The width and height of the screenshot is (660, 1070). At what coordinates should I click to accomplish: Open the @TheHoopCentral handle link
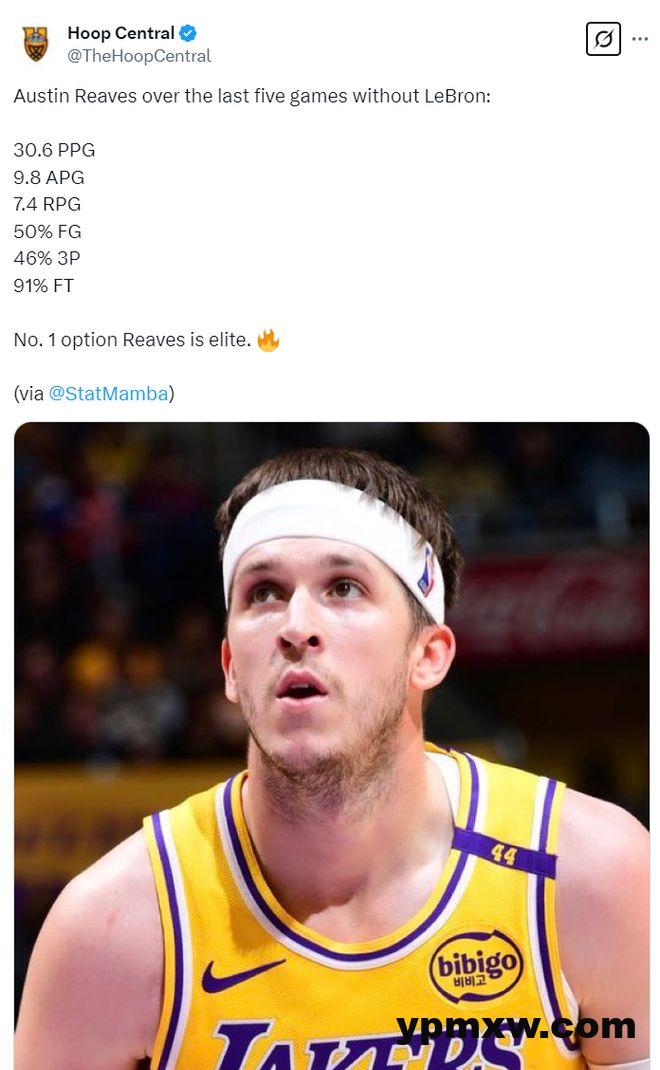pos(139,56)
